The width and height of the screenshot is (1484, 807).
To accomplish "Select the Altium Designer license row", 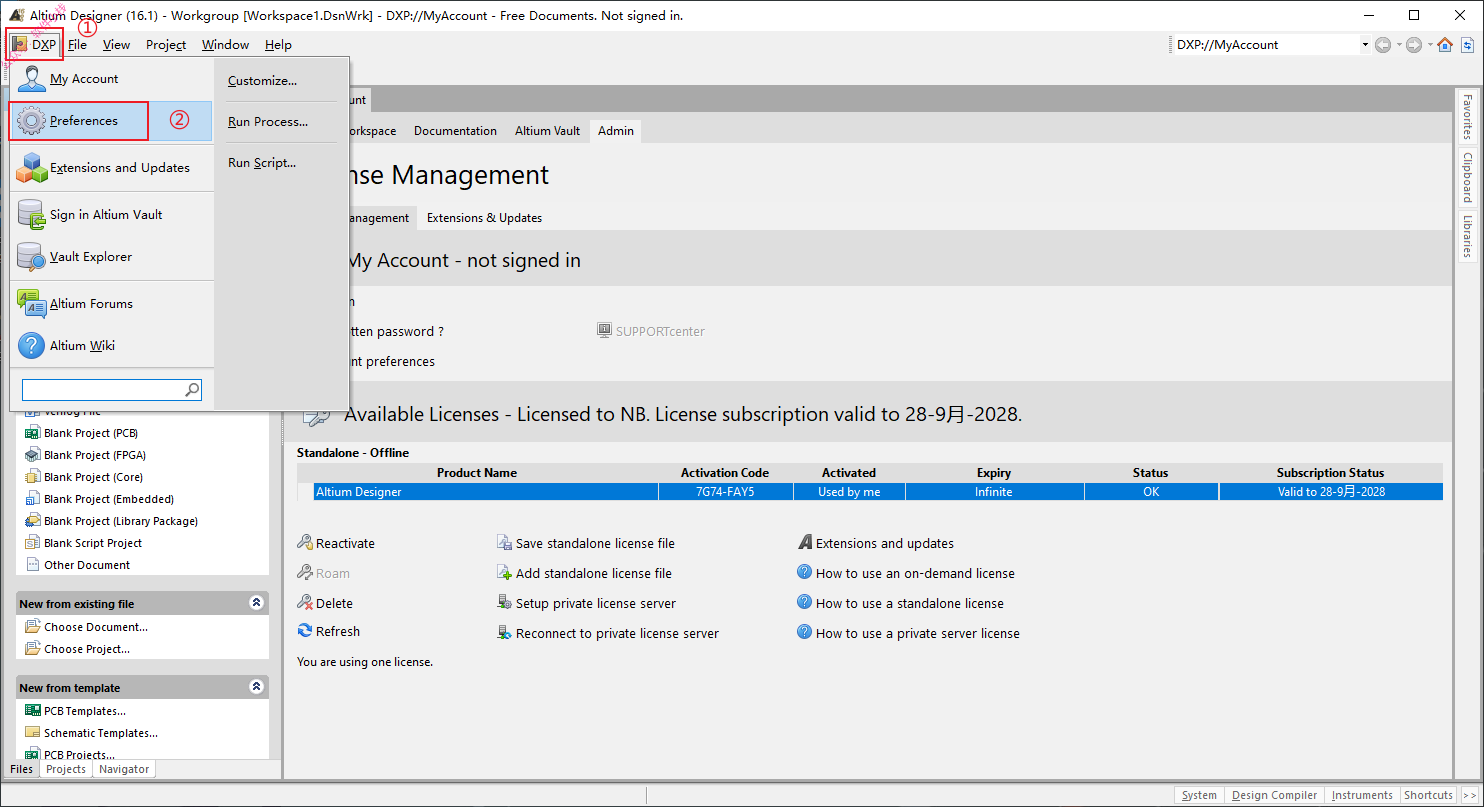I will click(870, 492).
